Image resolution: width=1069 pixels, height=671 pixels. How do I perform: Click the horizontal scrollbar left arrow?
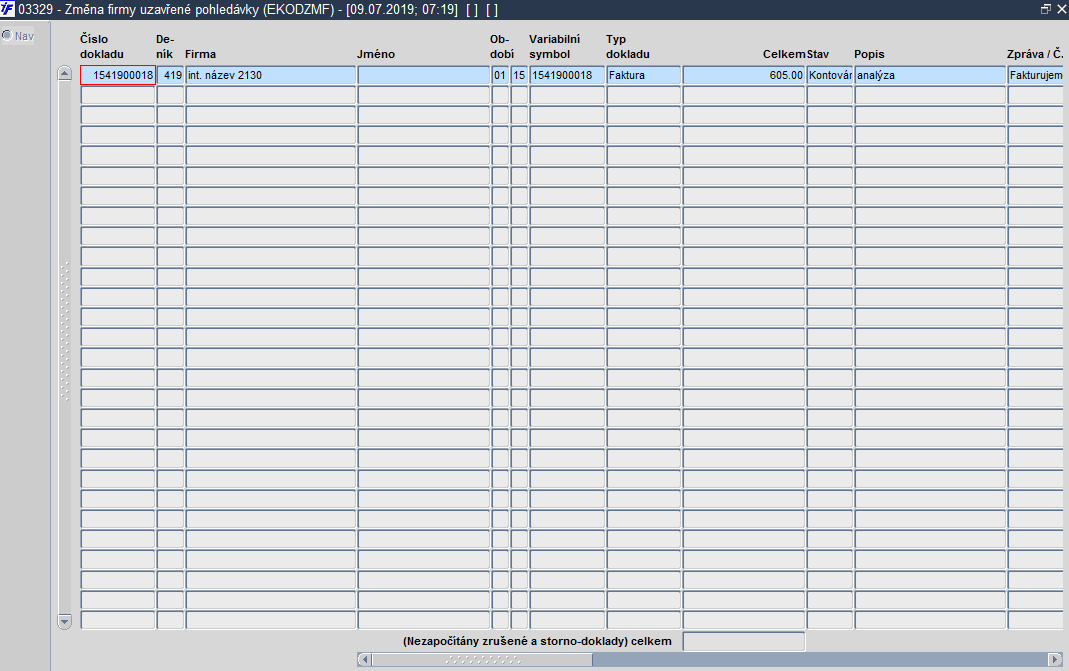pos(365,659)
